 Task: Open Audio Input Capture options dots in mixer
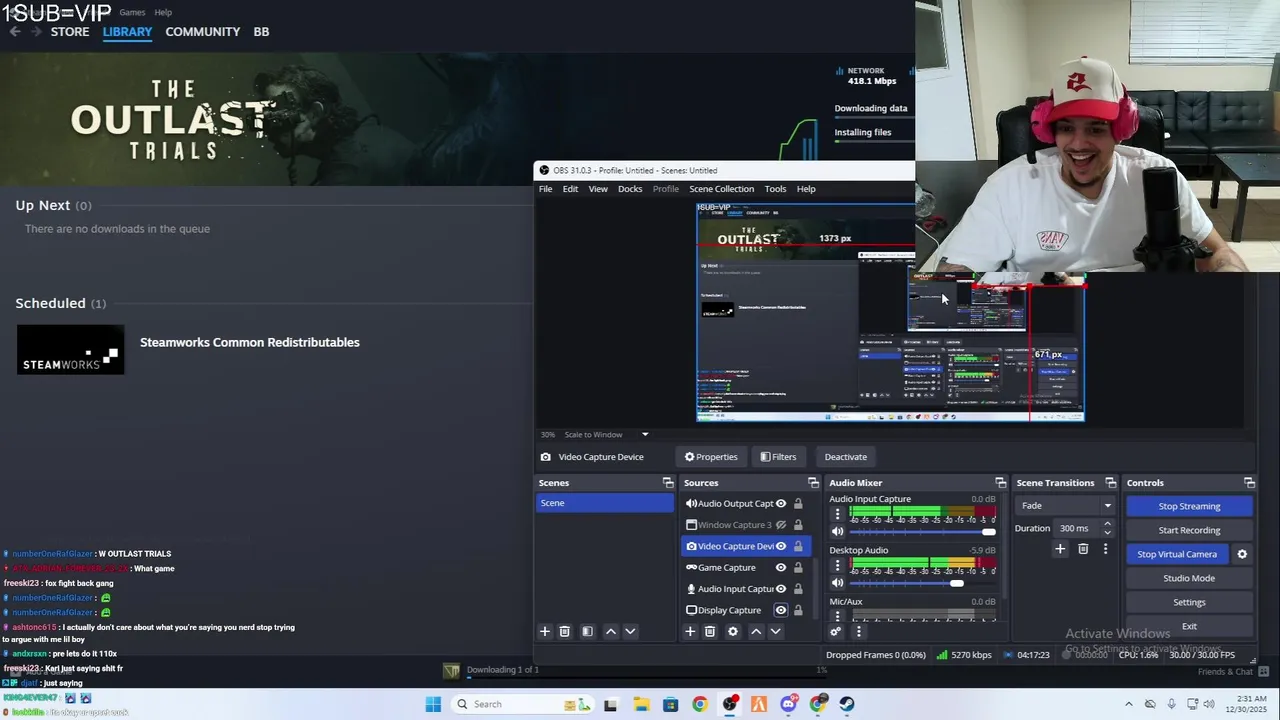(838, 514)
